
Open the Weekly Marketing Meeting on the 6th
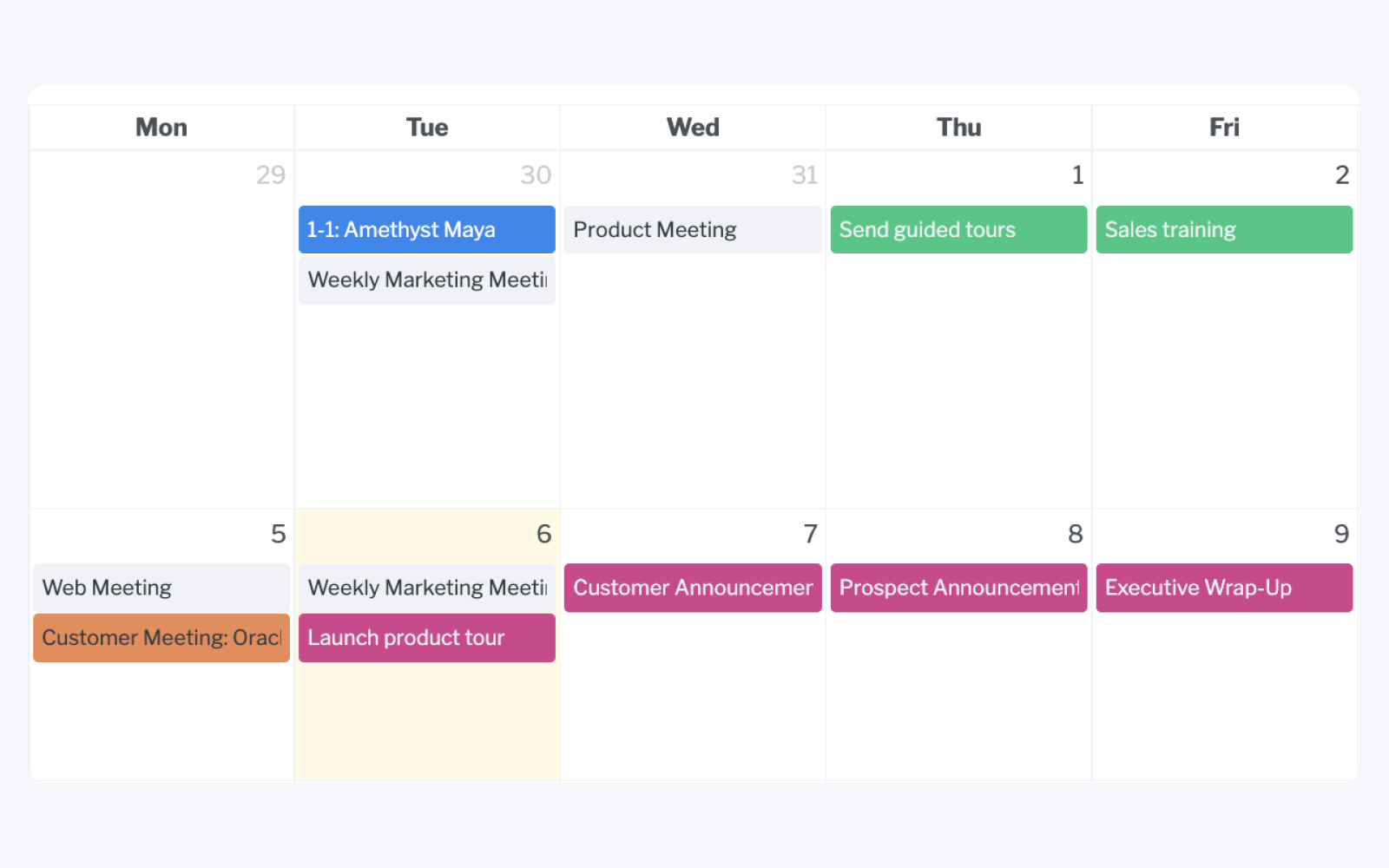point(426,588)
